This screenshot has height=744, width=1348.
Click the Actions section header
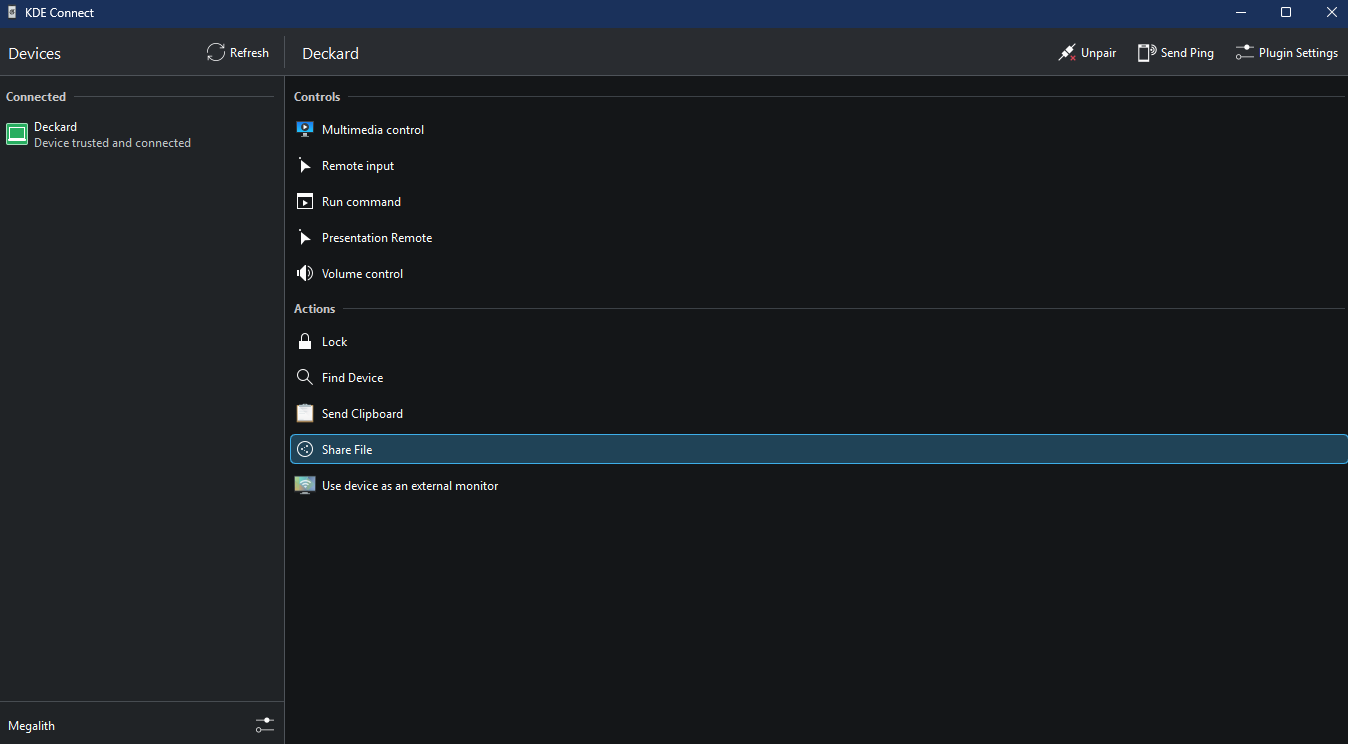pyautogui.click(x=314, y=308)
